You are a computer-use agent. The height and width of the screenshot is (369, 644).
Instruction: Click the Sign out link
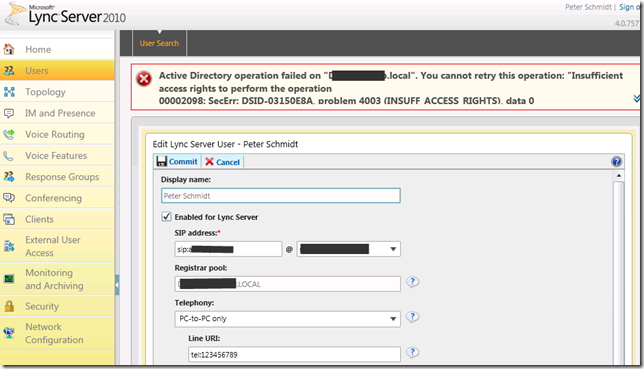coord(630,7)
